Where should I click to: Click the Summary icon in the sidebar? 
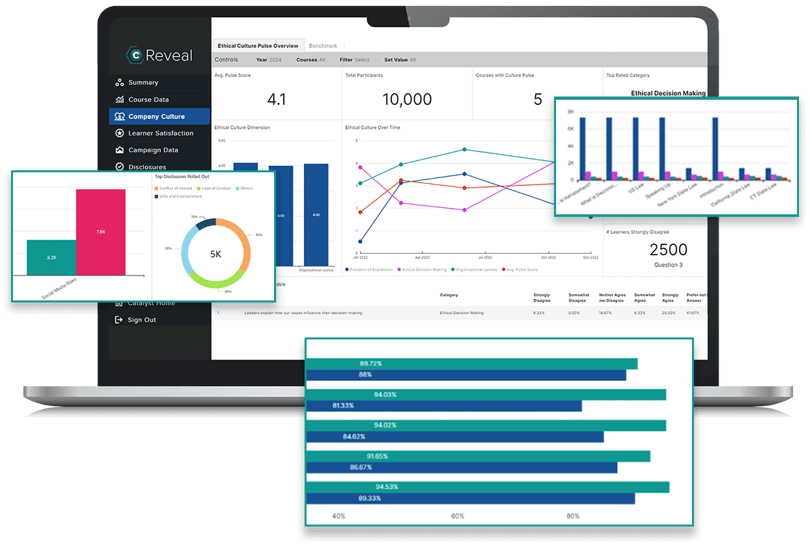click(x=120, y=83)
